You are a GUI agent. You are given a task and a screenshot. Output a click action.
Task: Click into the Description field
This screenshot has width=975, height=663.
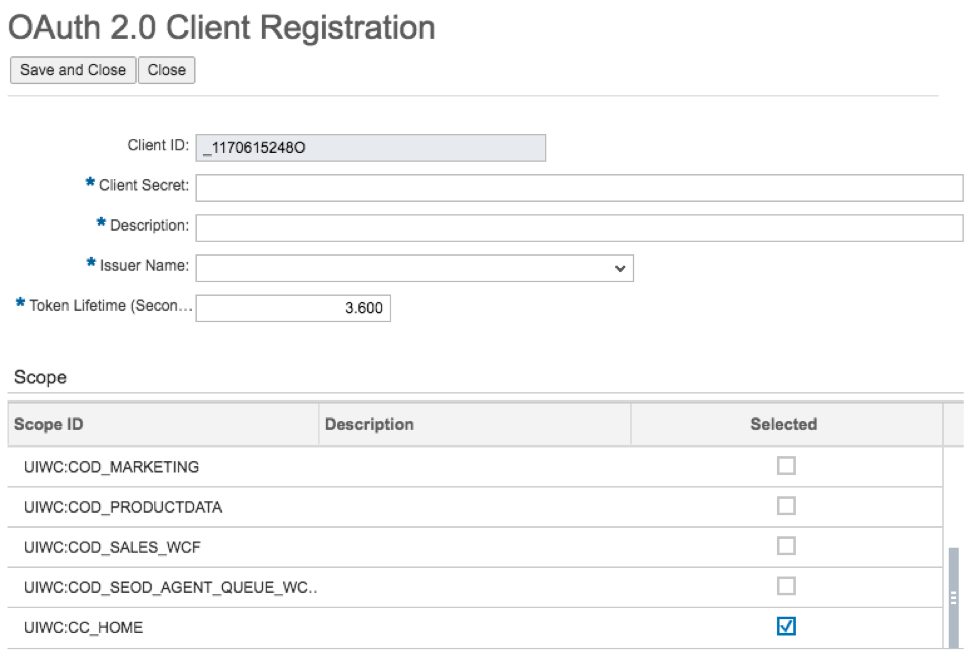click(500, 227)
